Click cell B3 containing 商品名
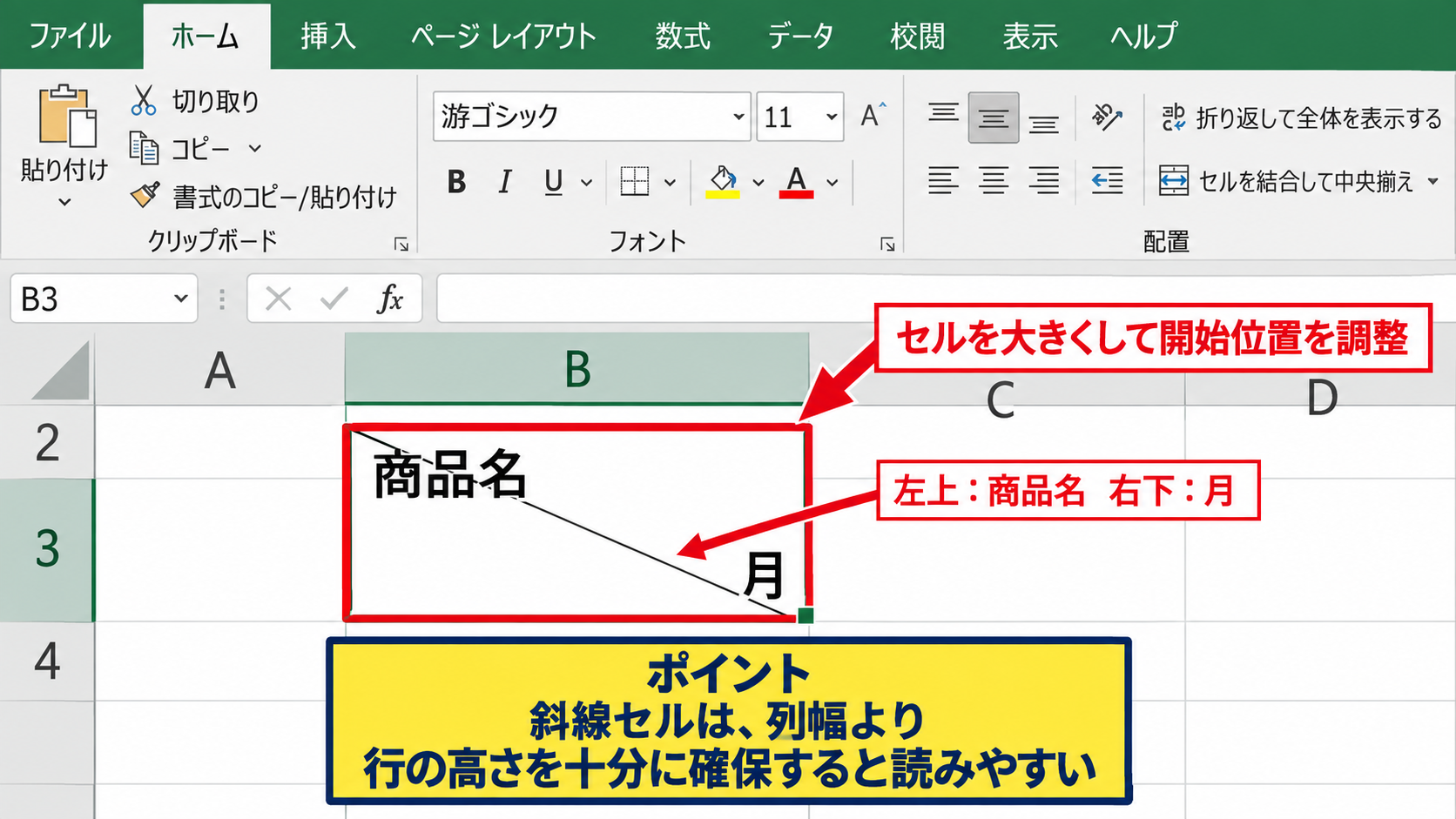Screen dimensions: 1456x819 (x=576, y=522)
